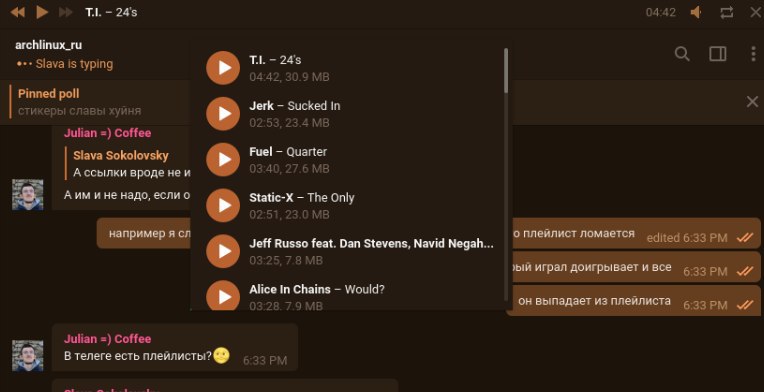Click 'Static-X – The Only' title text

coord(302,198)
